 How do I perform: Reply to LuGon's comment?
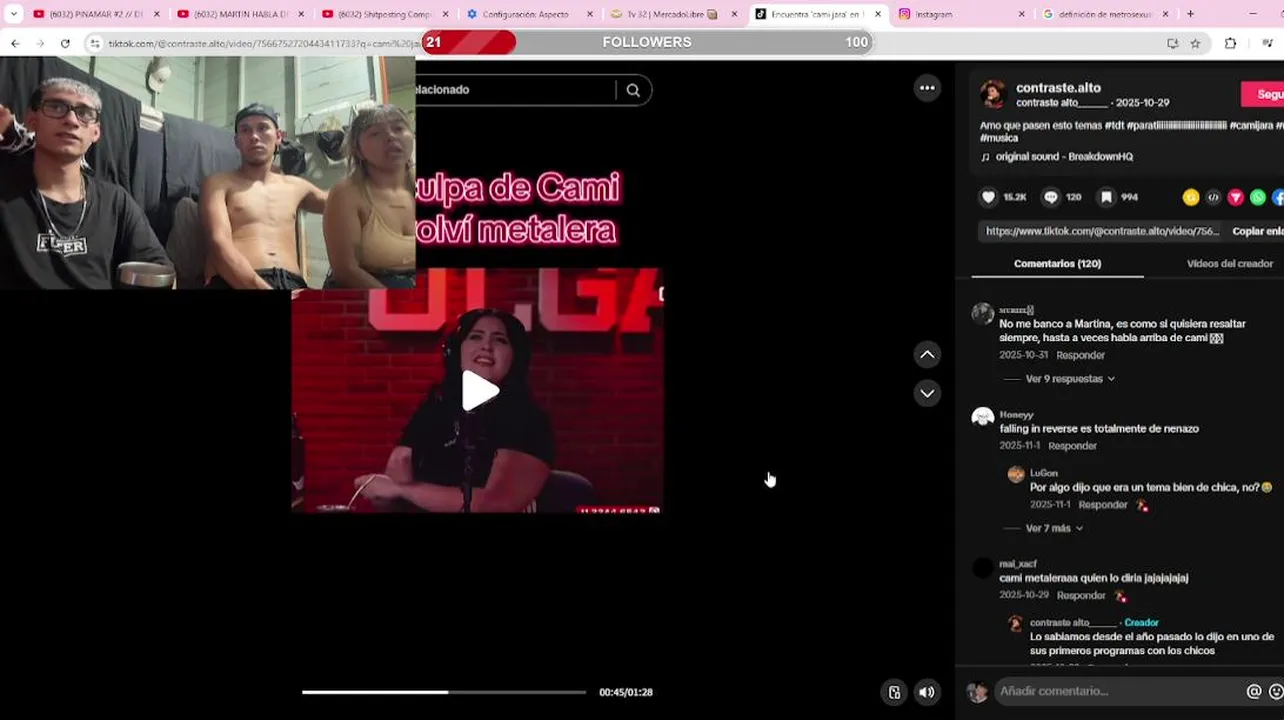pos(1103,505)
